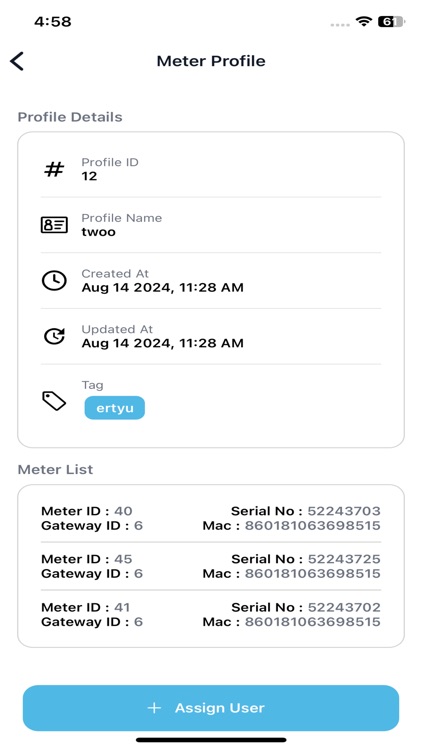The height and width of the screenshot is (750, 422).
Task: Tap the Profile ID value 12
Action: click(89, 176)
